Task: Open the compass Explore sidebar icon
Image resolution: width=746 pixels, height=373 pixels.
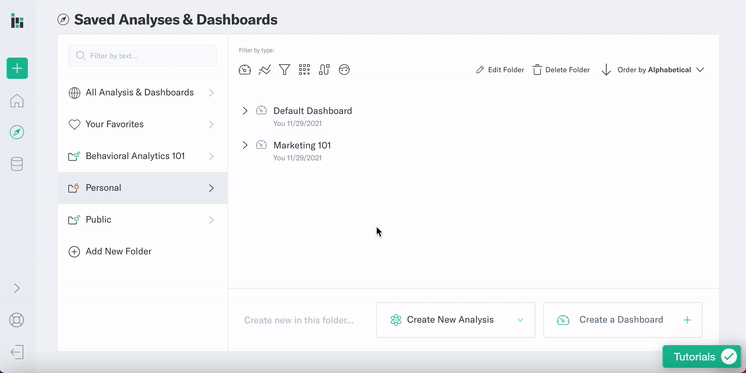Action: click(x=17, y=132)
